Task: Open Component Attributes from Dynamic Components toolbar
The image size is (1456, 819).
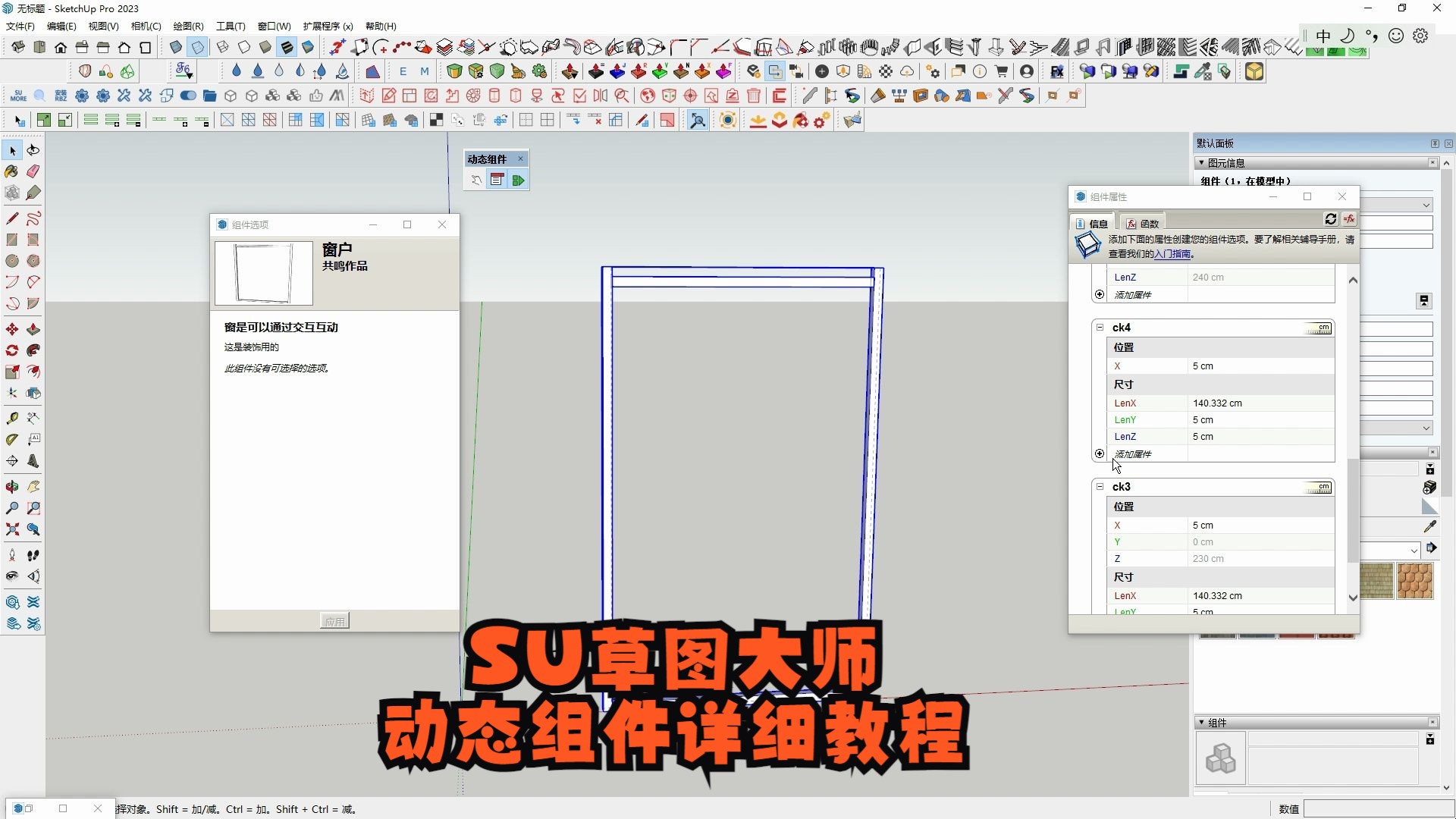Action: click(x=518, y=180)
